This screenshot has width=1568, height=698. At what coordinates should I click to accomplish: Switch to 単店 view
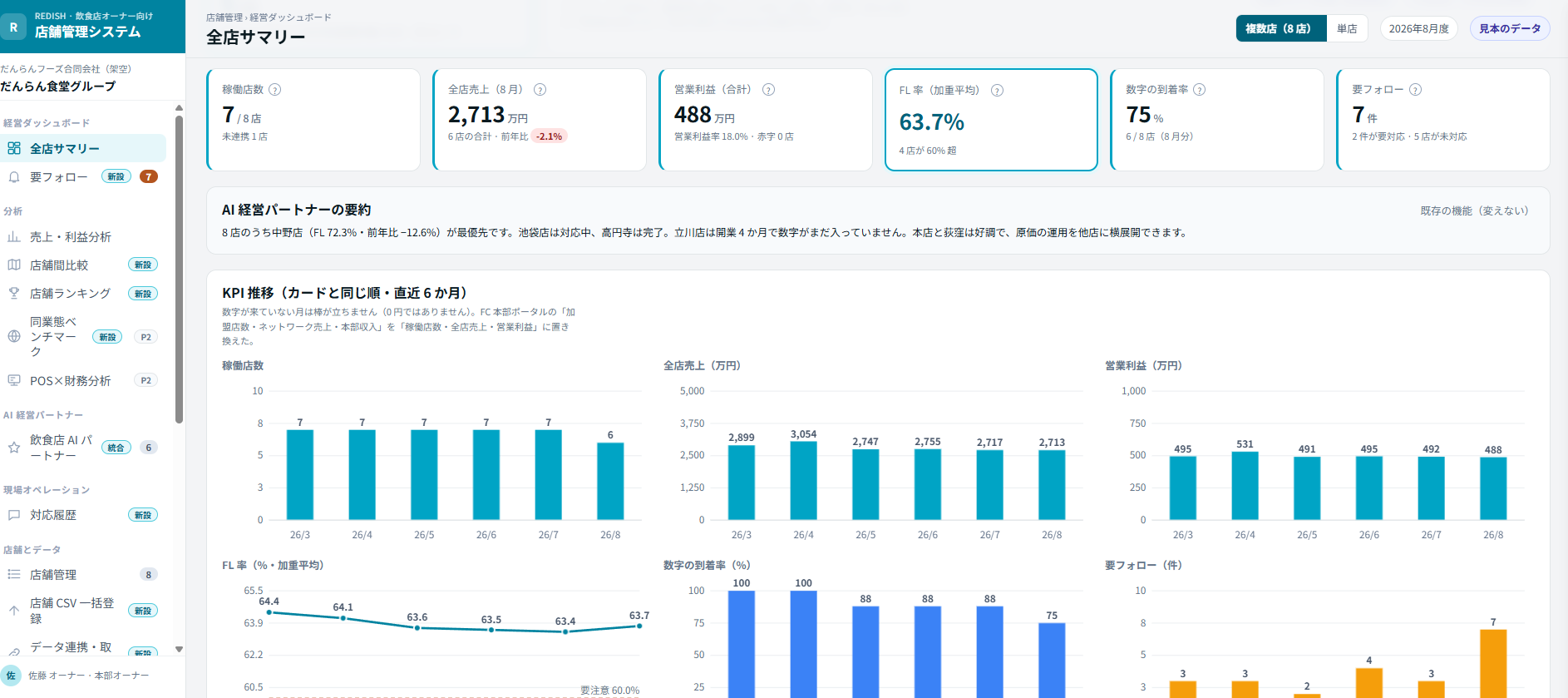coord(1347,29)
